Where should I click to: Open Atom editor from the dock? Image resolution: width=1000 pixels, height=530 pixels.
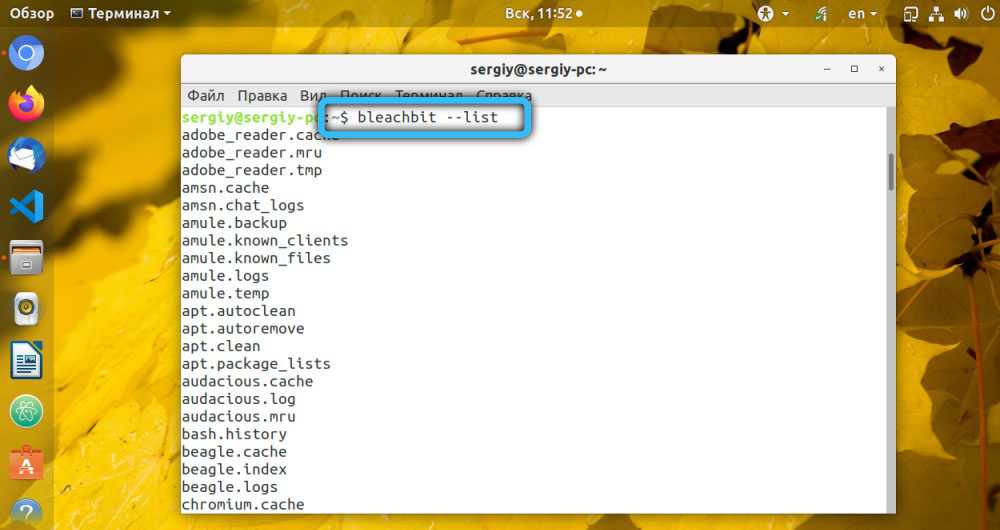click(x=27, y=411)
